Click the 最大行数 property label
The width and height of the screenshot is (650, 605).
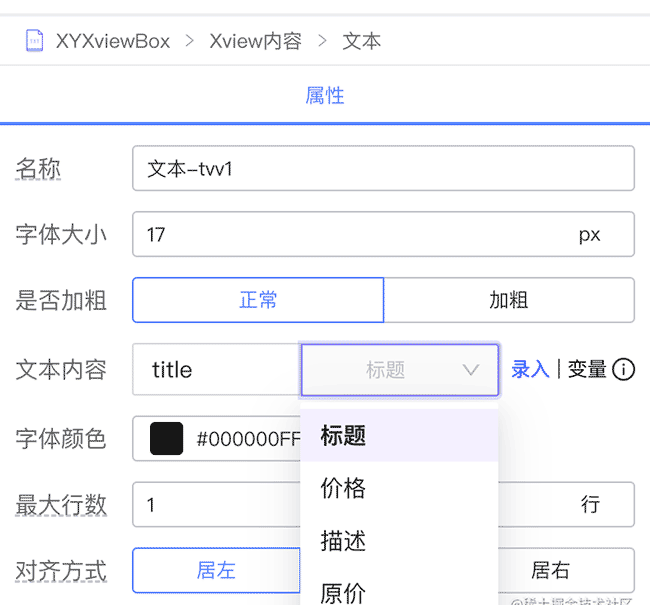tap(61, 505)
